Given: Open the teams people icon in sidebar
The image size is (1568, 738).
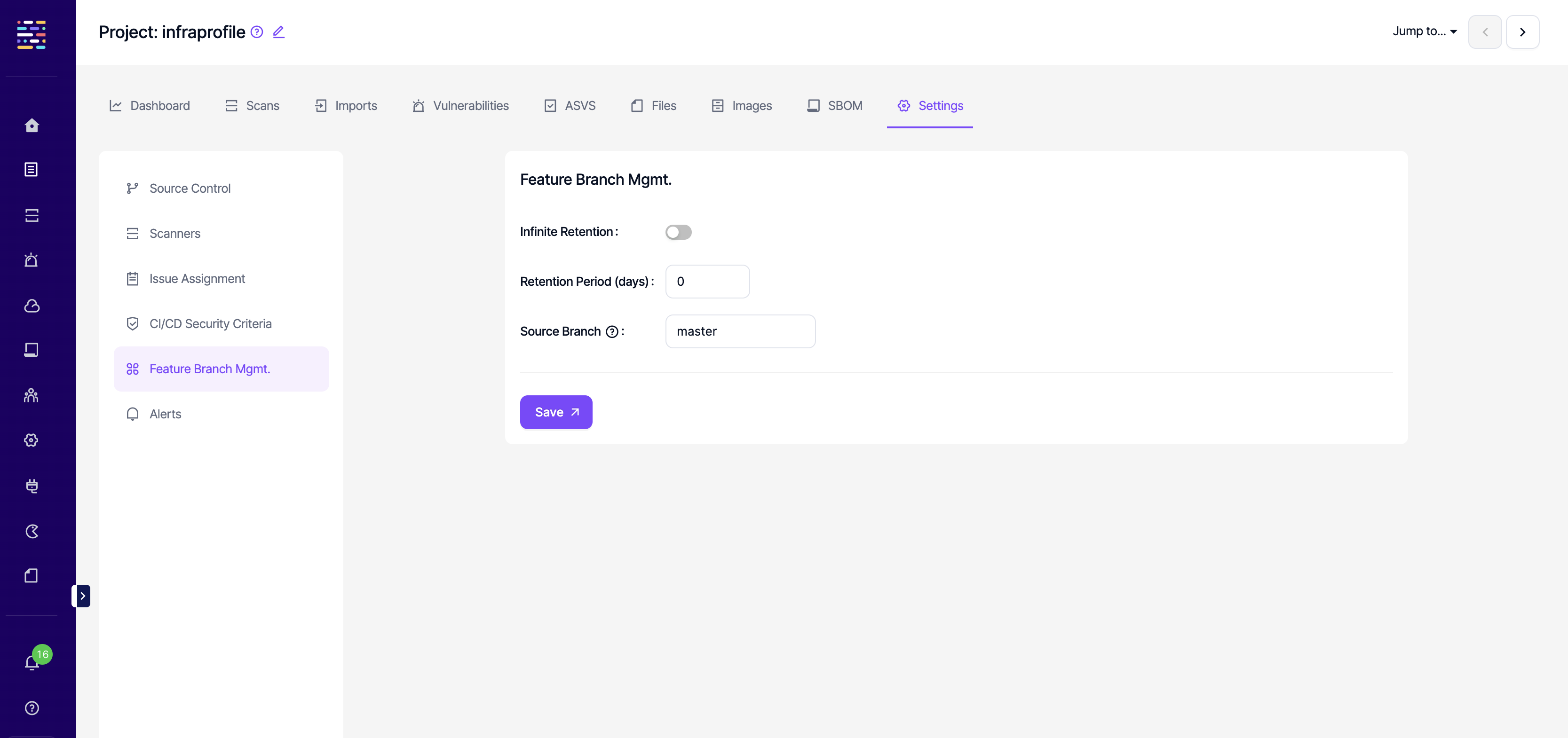Looking at the screenshot, I should (32, 395).
